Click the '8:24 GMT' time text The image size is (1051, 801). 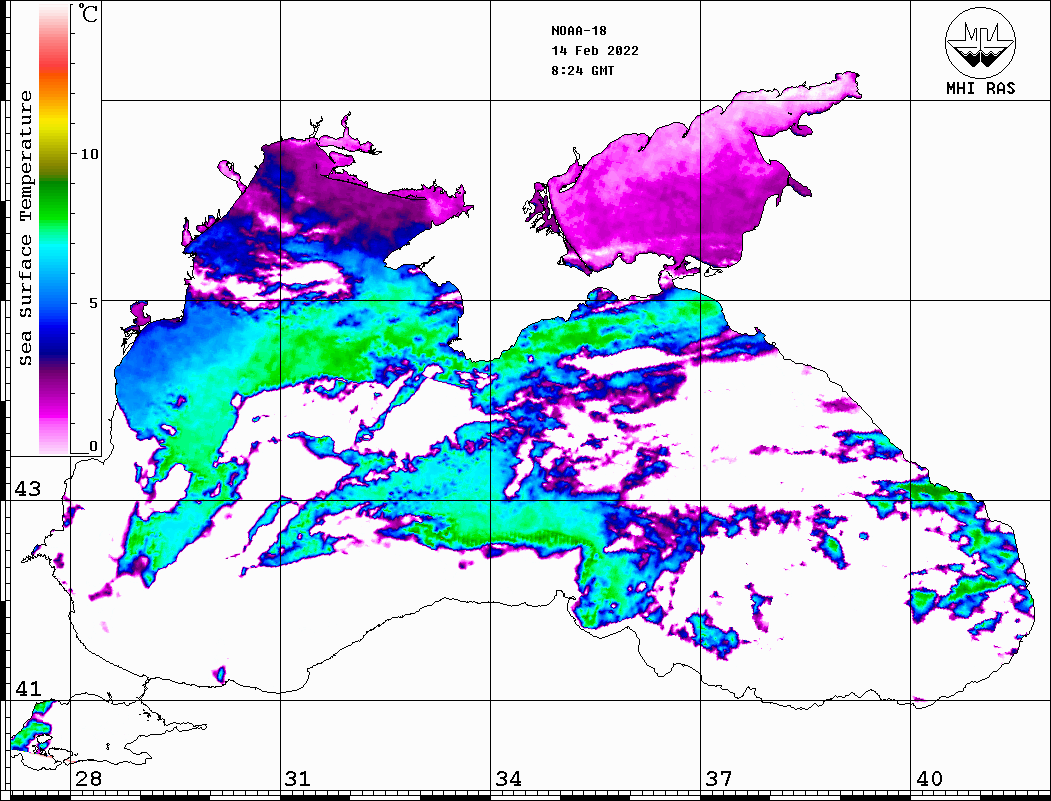coord(582,71)
